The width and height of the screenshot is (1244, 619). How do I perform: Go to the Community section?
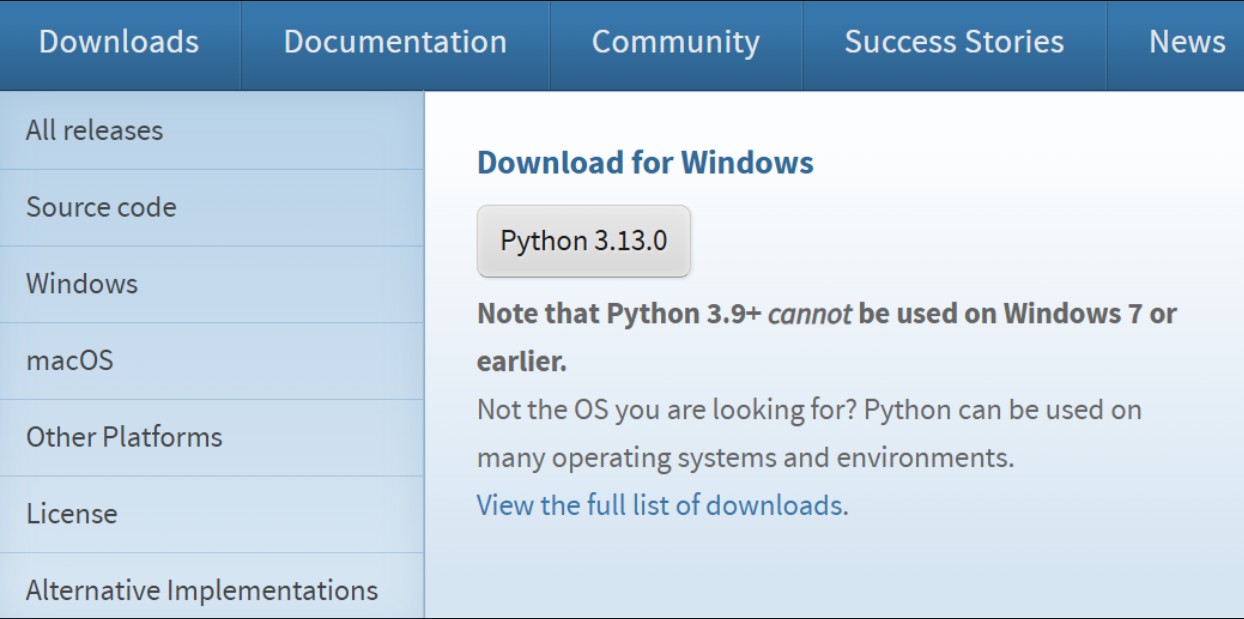click(x=675, y=42)
